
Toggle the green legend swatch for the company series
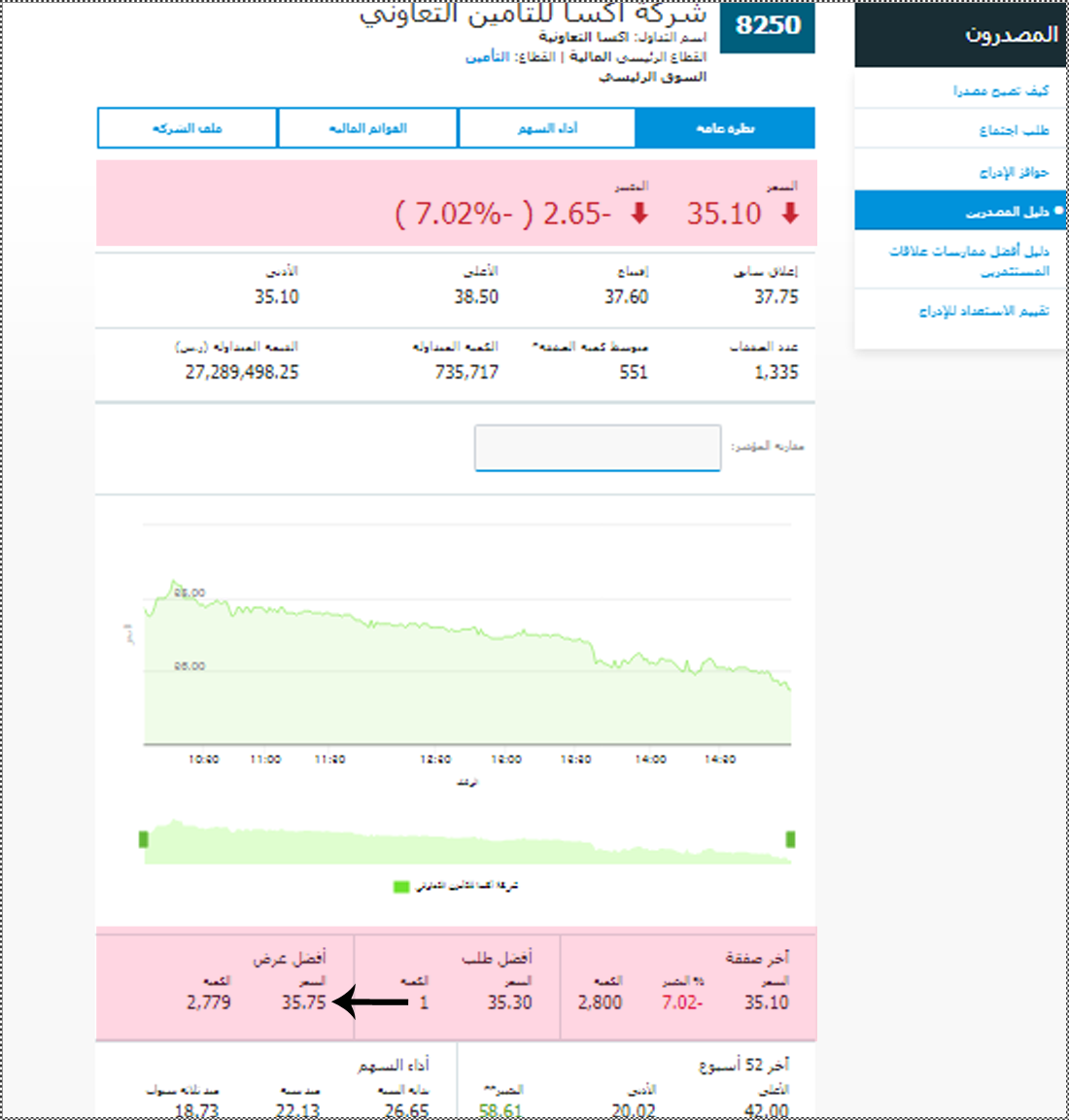click(401, 887)
